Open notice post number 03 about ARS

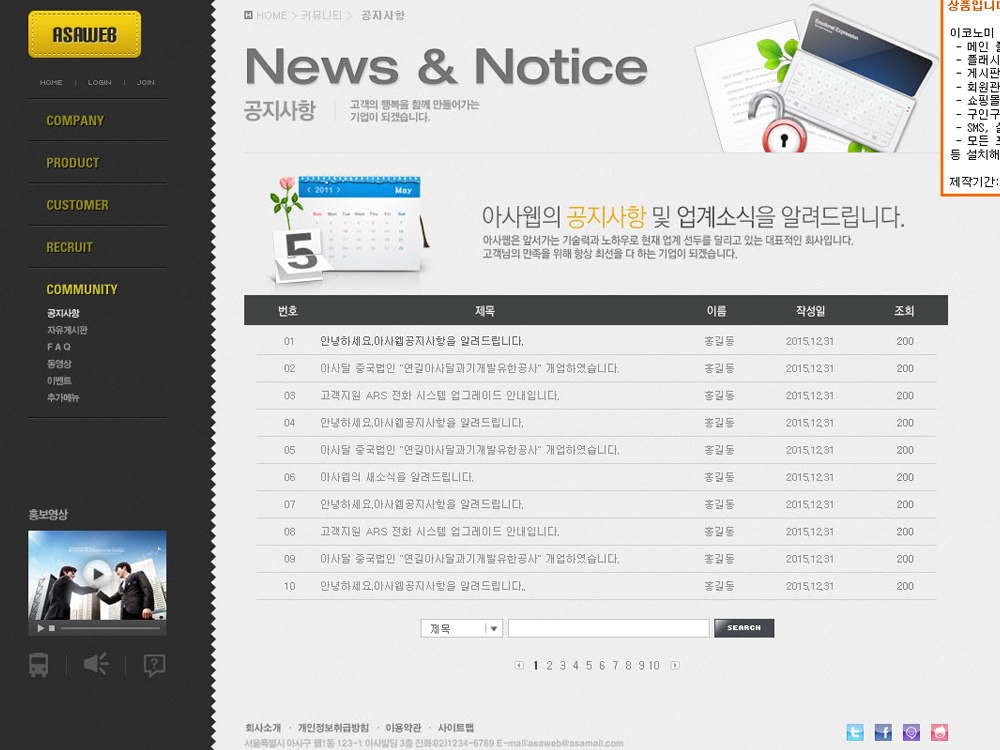(x=439, y=395)
